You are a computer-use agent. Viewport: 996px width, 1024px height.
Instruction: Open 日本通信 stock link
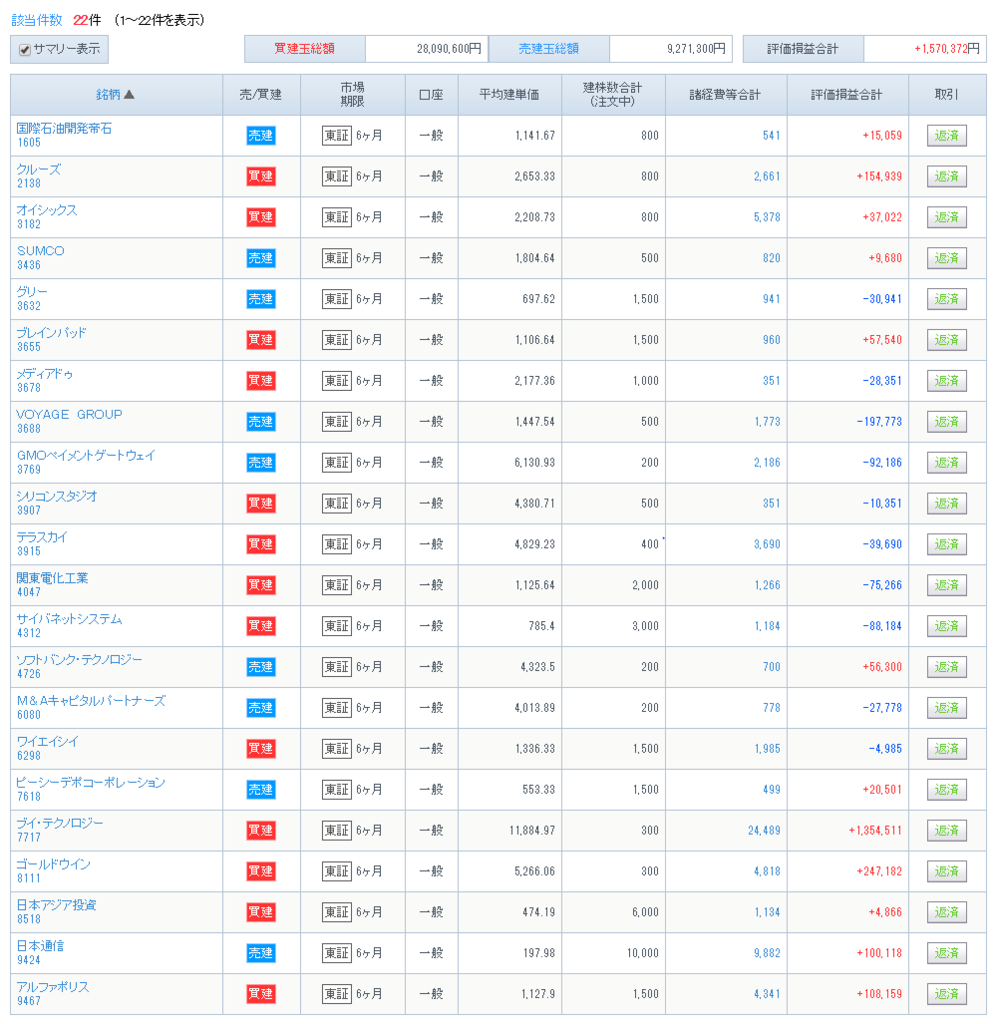40,946
